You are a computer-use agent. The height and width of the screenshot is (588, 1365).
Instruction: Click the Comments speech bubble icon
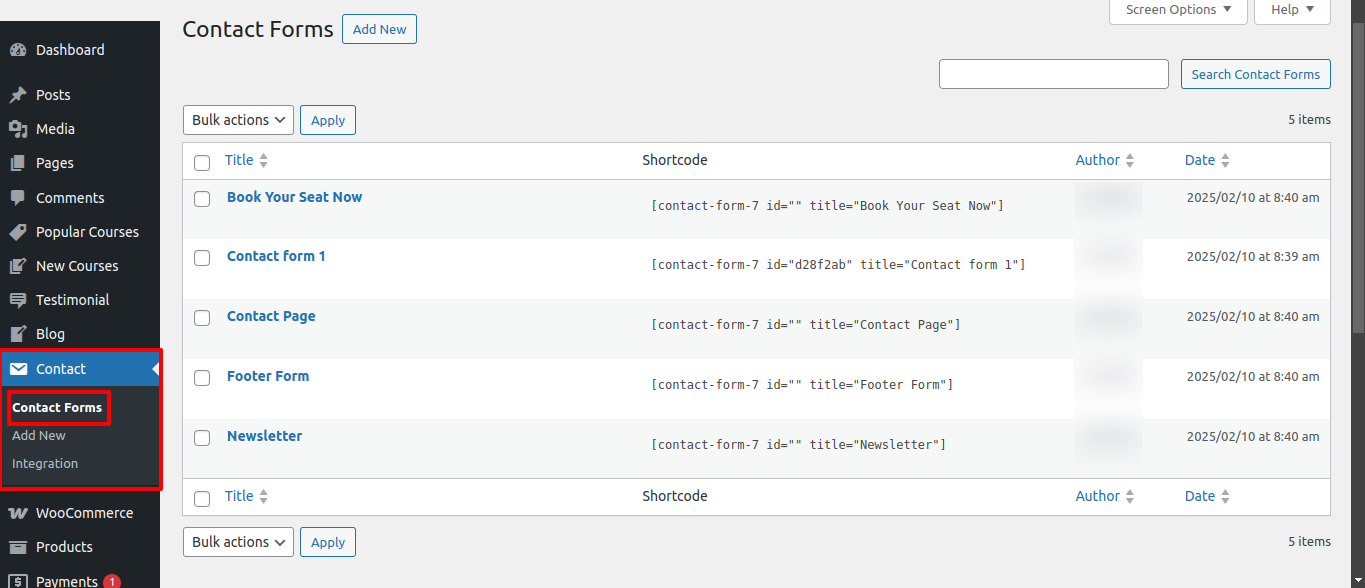pos(18,198)
